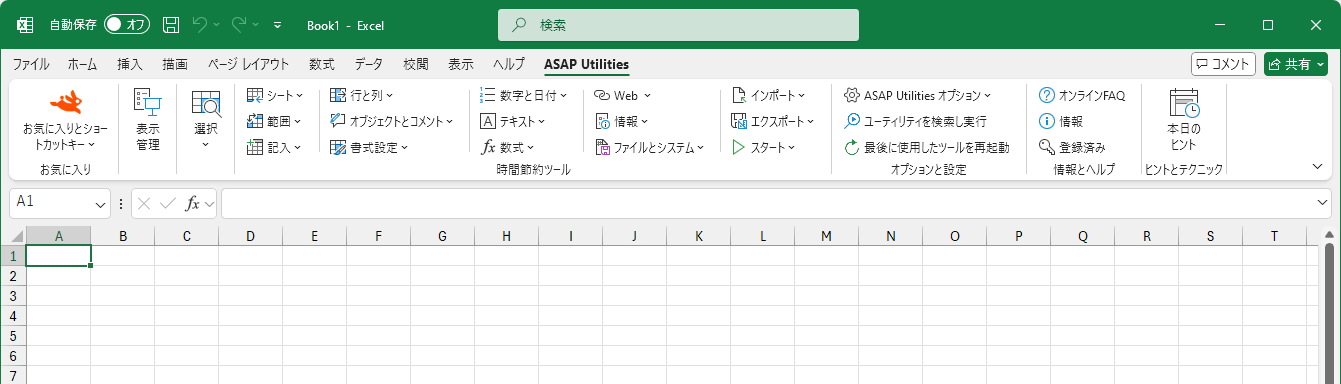Switch to the ヘルプ tab
Viewport: 1341px width, 384px height.
tap(509, 64)
